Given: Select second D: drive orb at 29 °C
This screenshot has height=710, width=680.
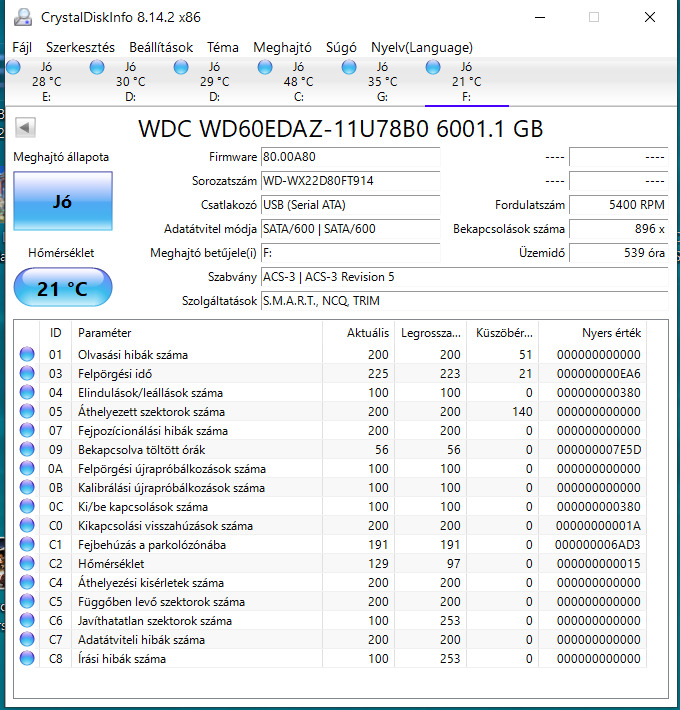Looking at the screenshot, I should (181, 67).
